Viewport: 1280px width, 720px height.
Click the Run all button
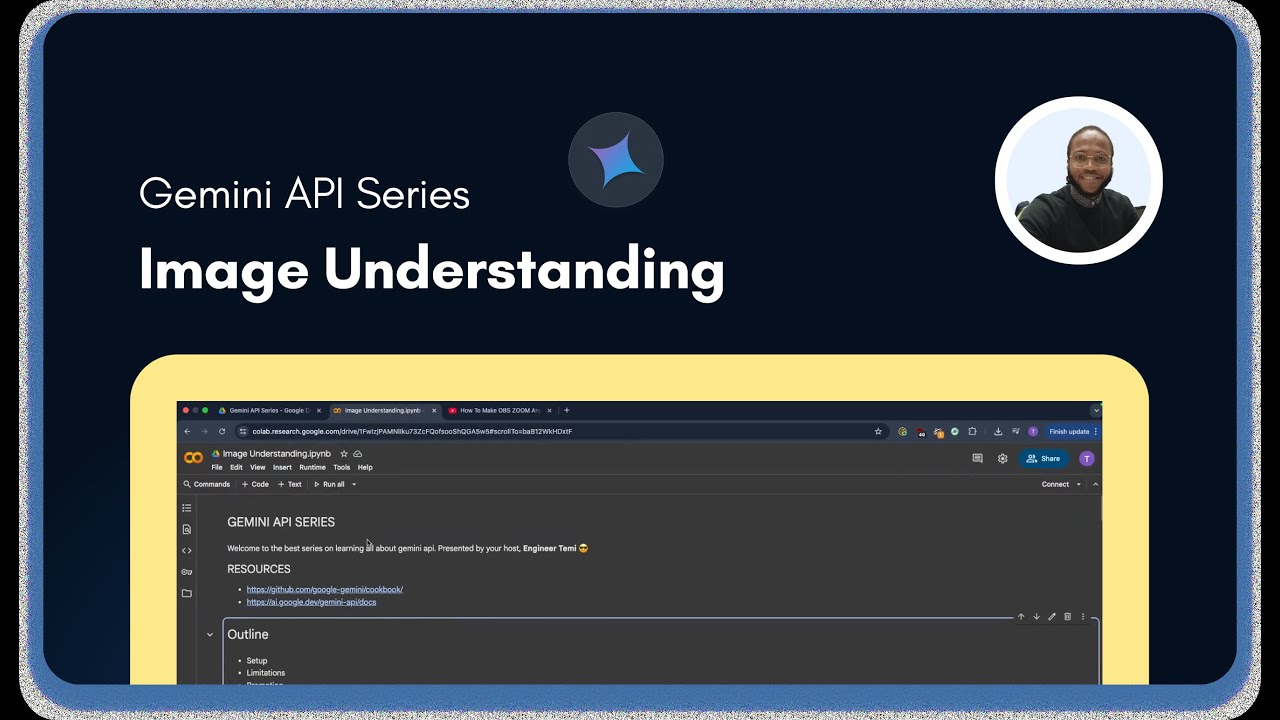click(330, 485)
